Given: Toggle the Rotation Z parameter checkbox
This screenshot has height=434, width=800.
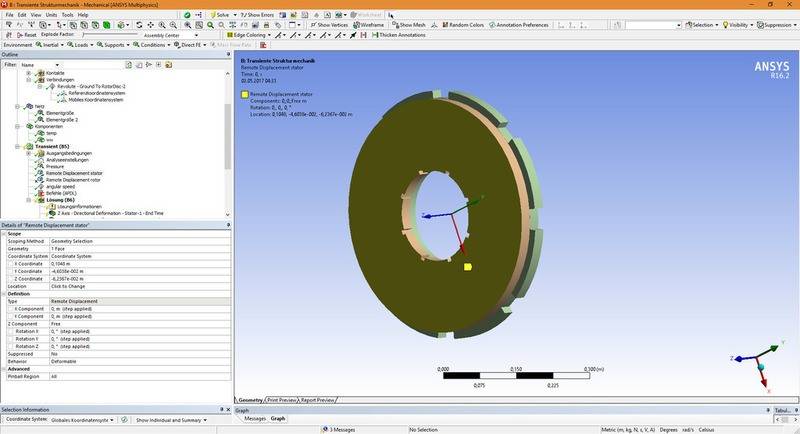Looking at the screenshot, I should click(11, 346).
